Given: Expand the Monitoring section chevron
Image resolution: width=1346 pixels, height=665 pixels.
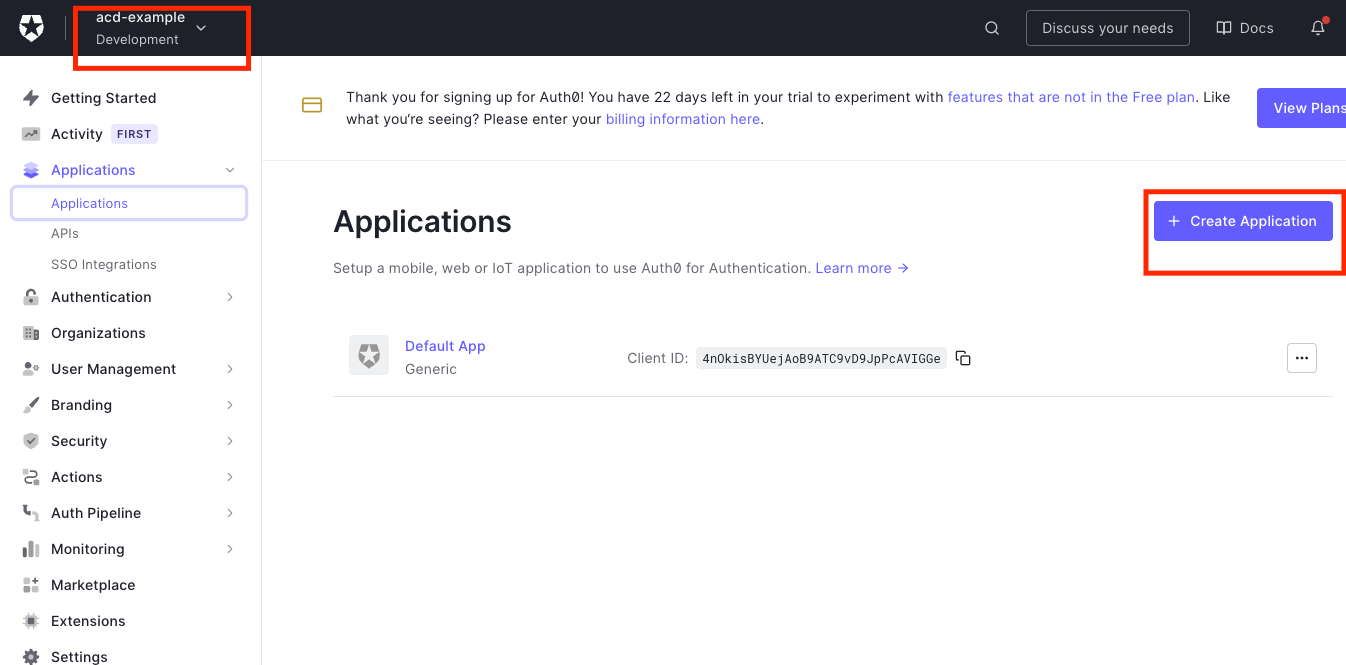Looking at the screenshot, I should tap(230, 549).
